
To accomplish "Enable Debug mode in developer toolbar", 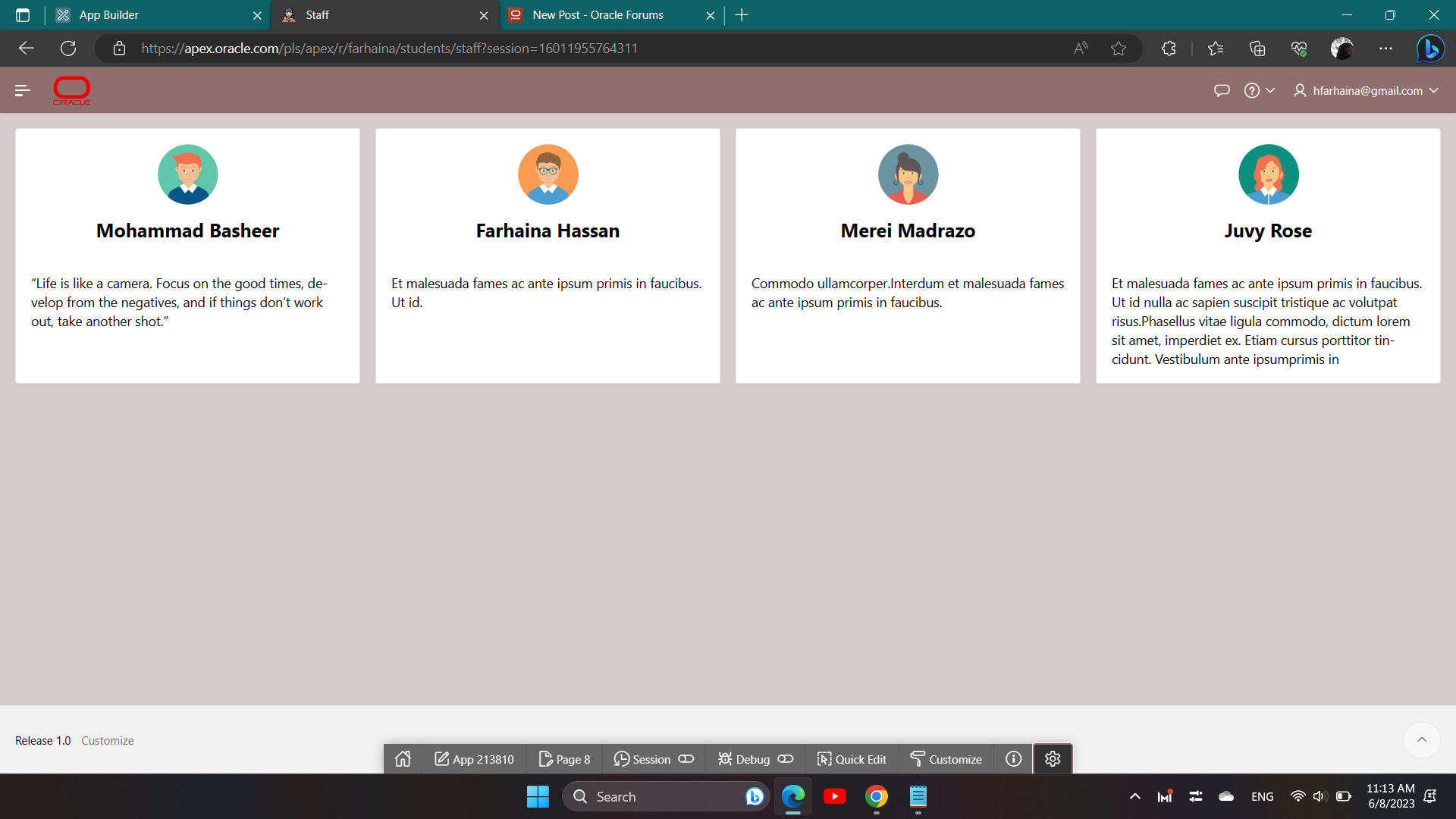I will click(x=786, y=758).
